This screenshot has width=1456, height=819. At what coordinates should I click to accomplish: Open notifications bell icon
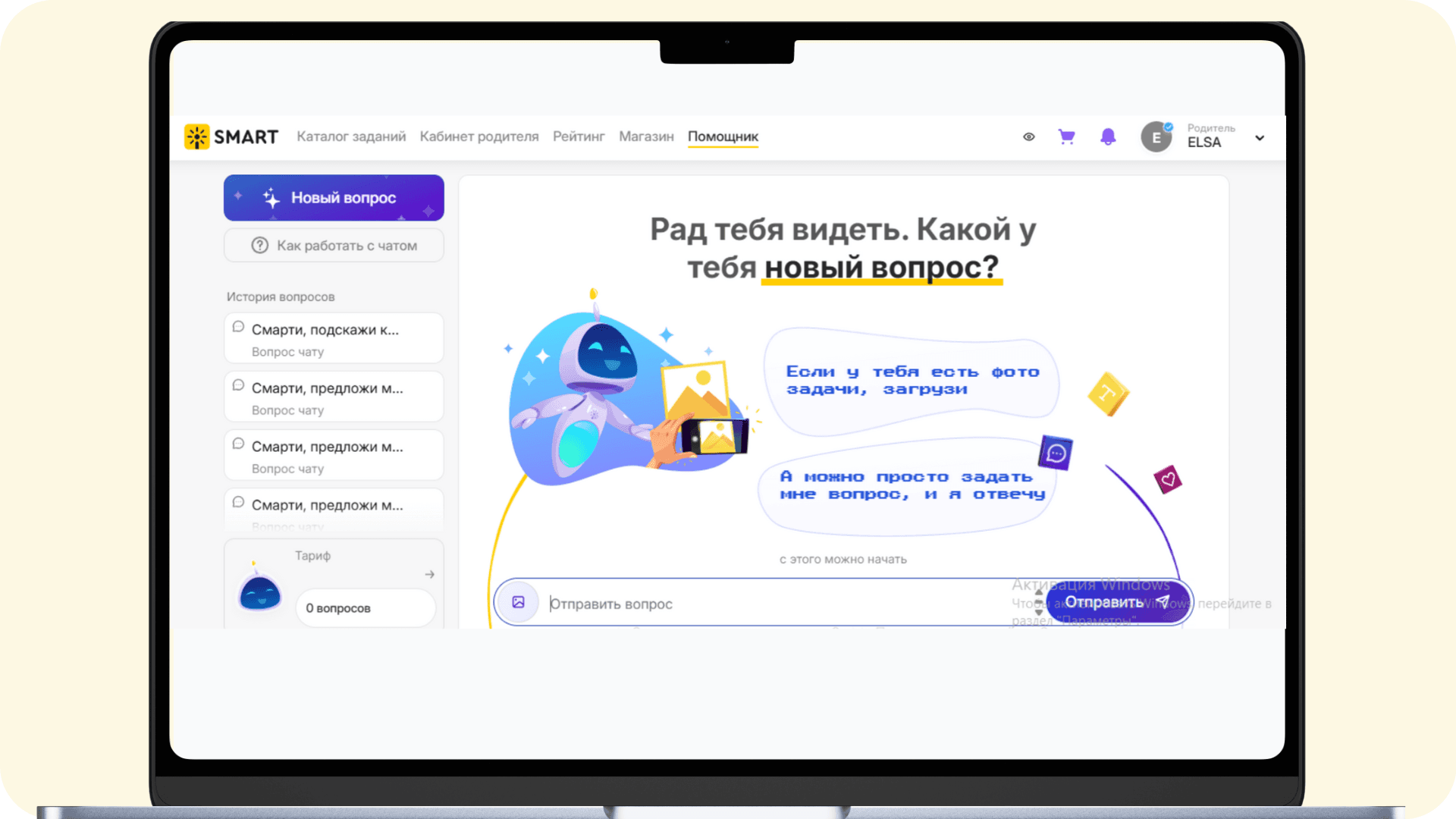pyautogui.click(x=1108, y=136)
